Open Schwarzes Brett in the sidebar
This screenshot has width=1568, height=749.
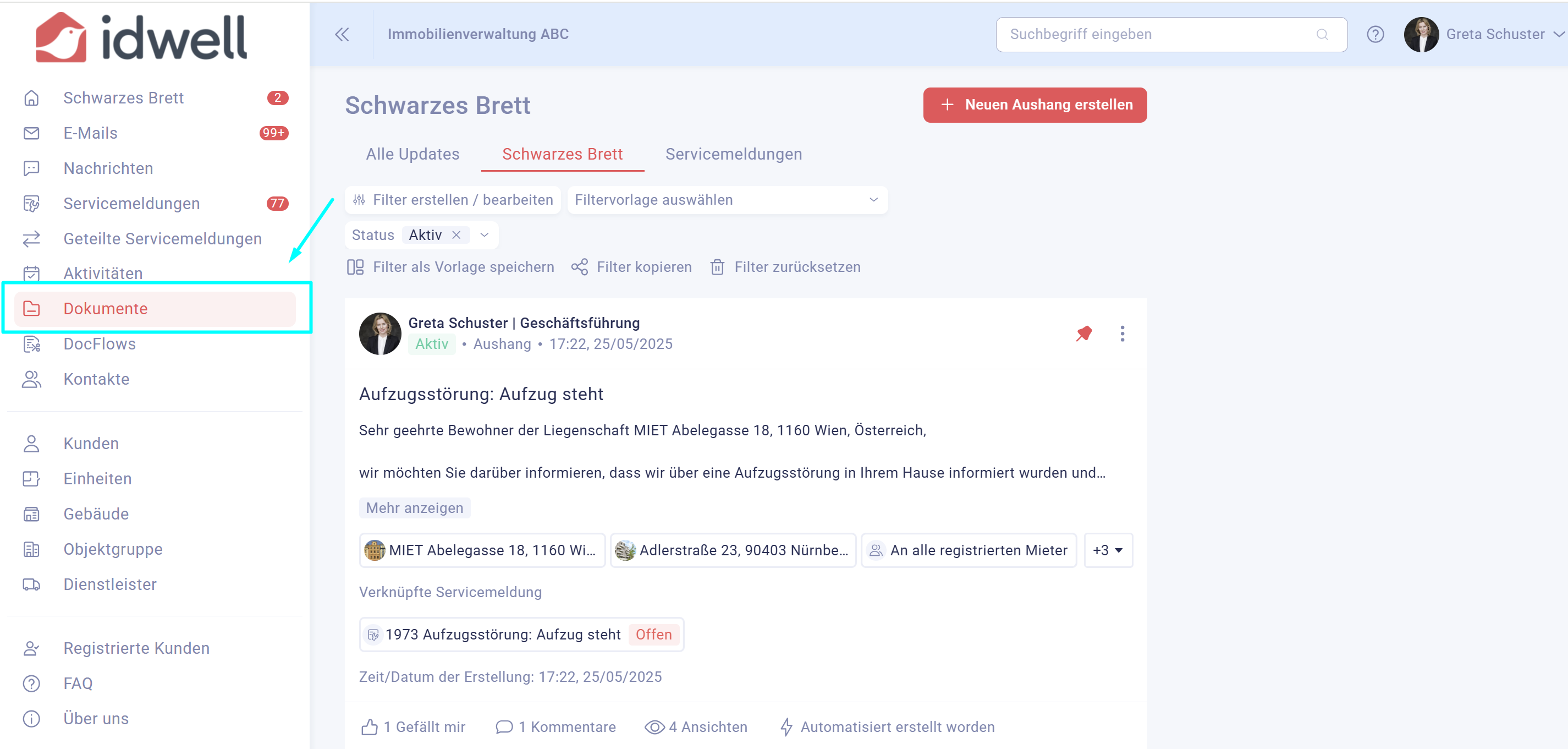point(124,98)
